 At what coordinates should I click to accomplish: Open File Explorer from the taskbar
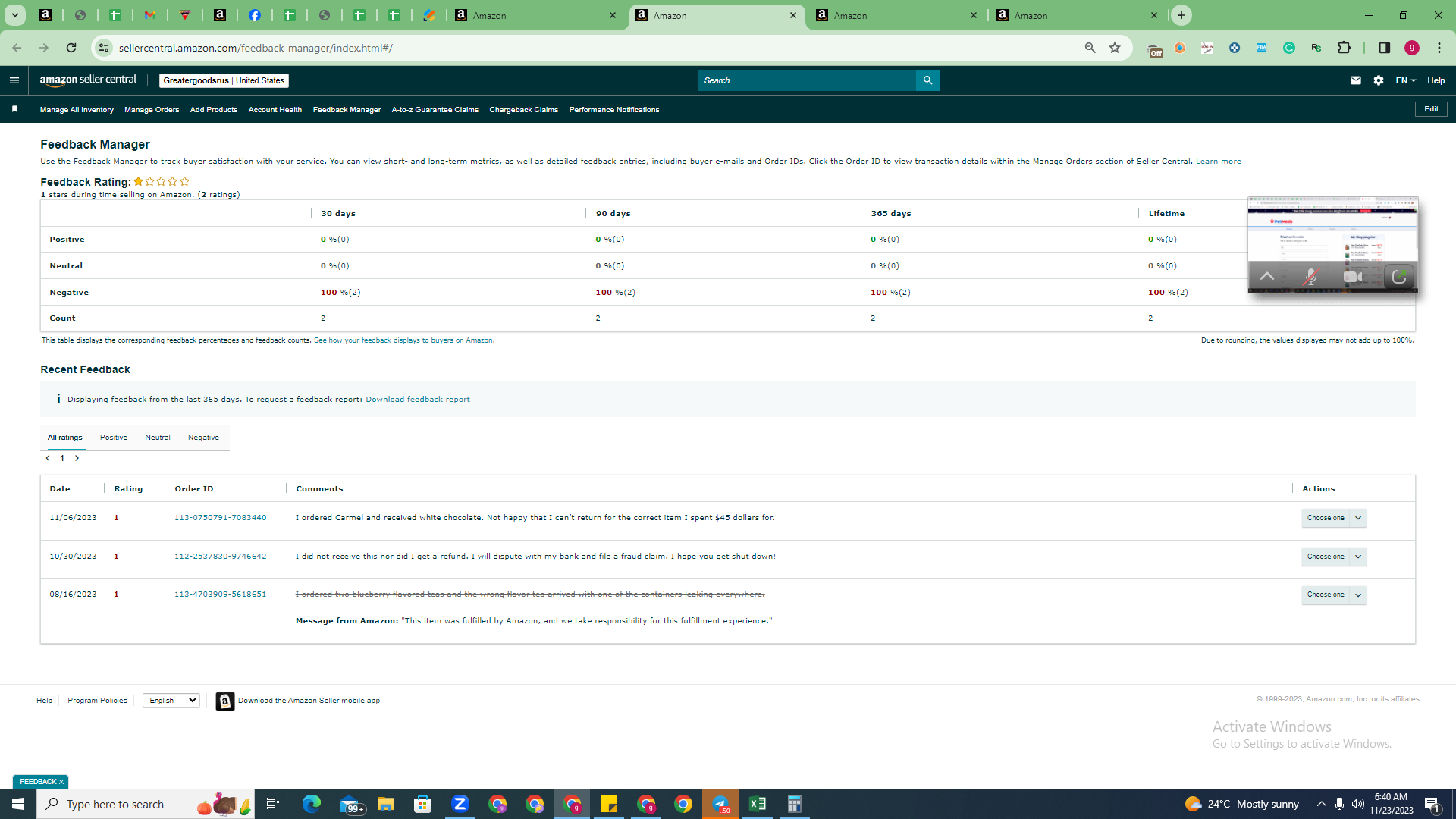(x=386, y=804)
